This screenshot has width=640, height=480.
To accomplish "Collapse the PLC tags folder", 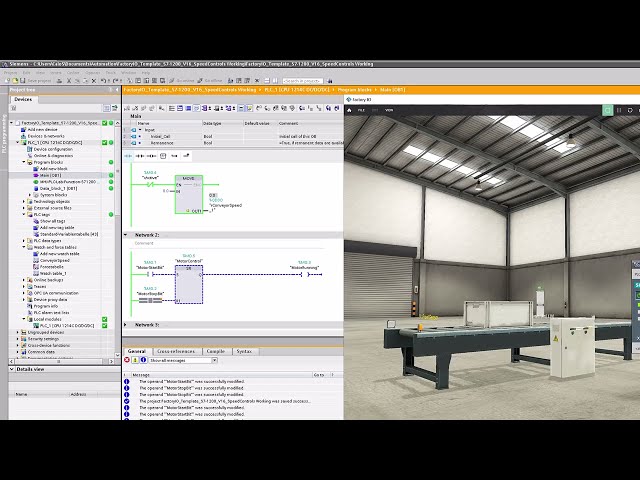I will [24, 214].
